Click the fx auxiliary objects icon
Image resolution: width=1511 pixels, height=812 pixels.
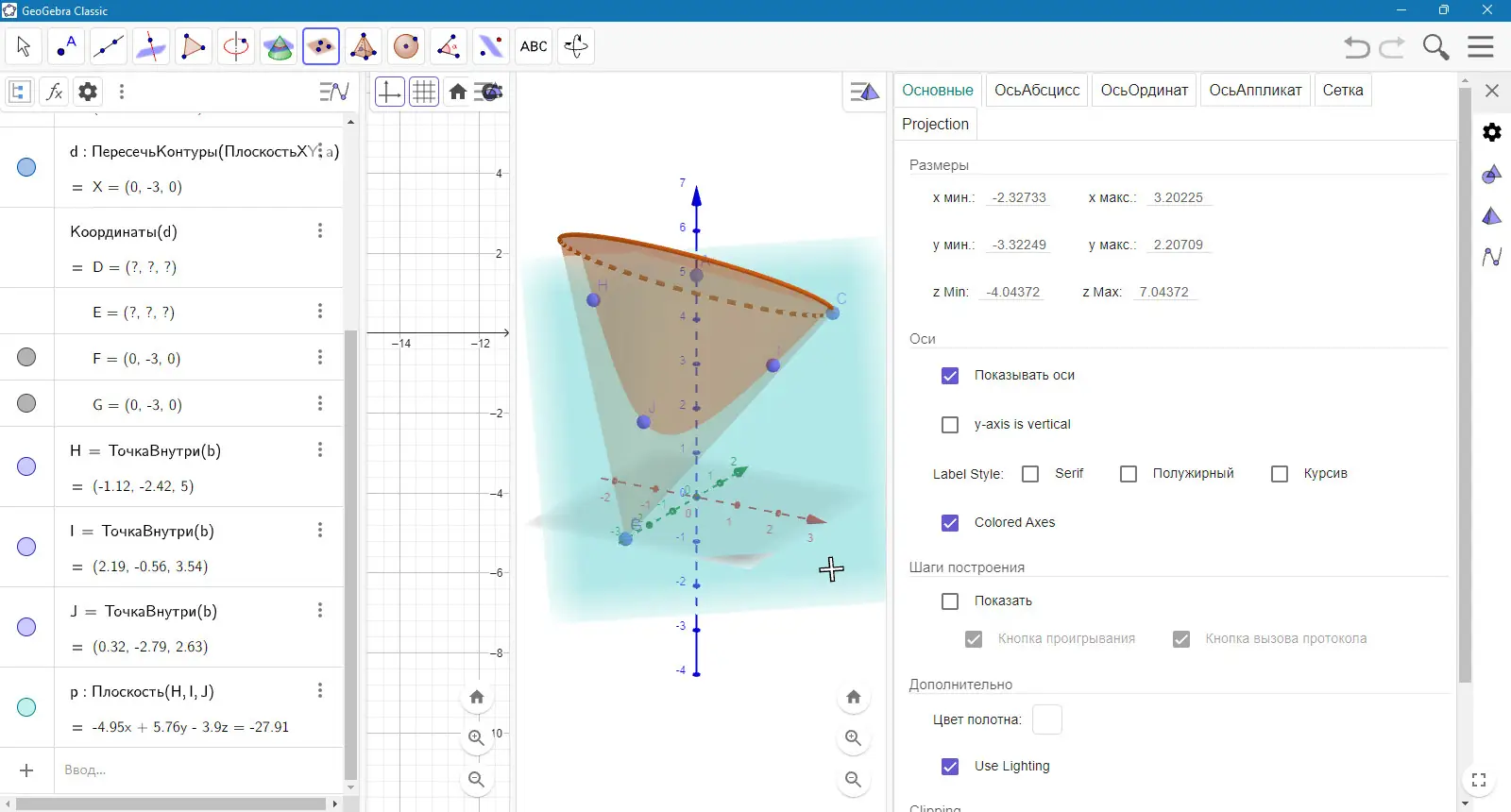tap(54, 92)
